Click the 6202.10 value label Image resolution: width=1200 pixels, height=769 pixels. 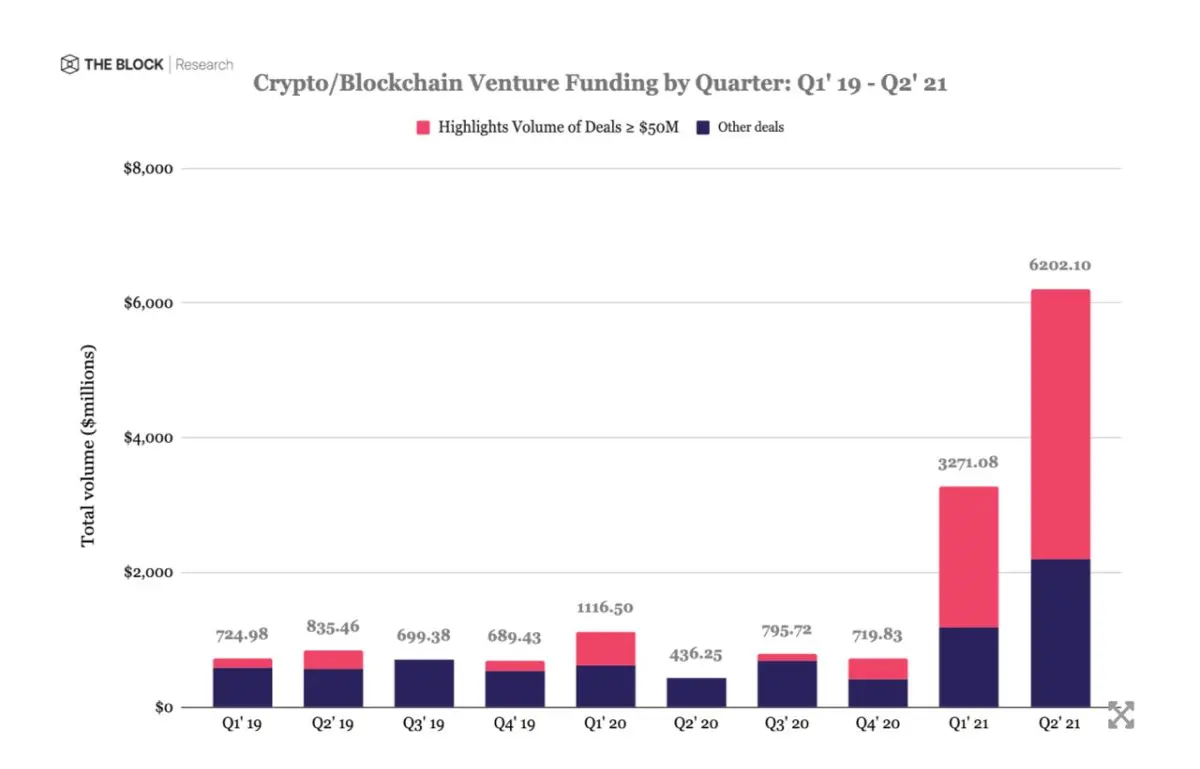(1060, 266)
